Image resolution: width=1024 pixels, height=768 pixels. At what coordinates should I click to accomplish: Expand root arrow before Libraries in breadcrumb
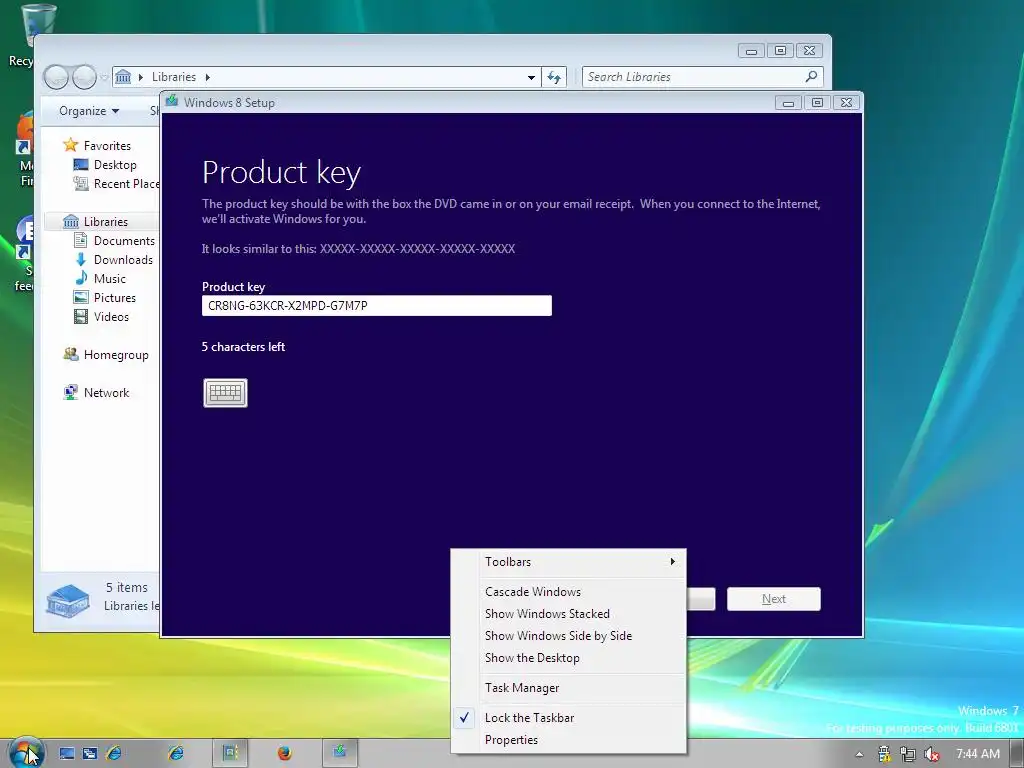pyautogui.click(x=140, y=77)
